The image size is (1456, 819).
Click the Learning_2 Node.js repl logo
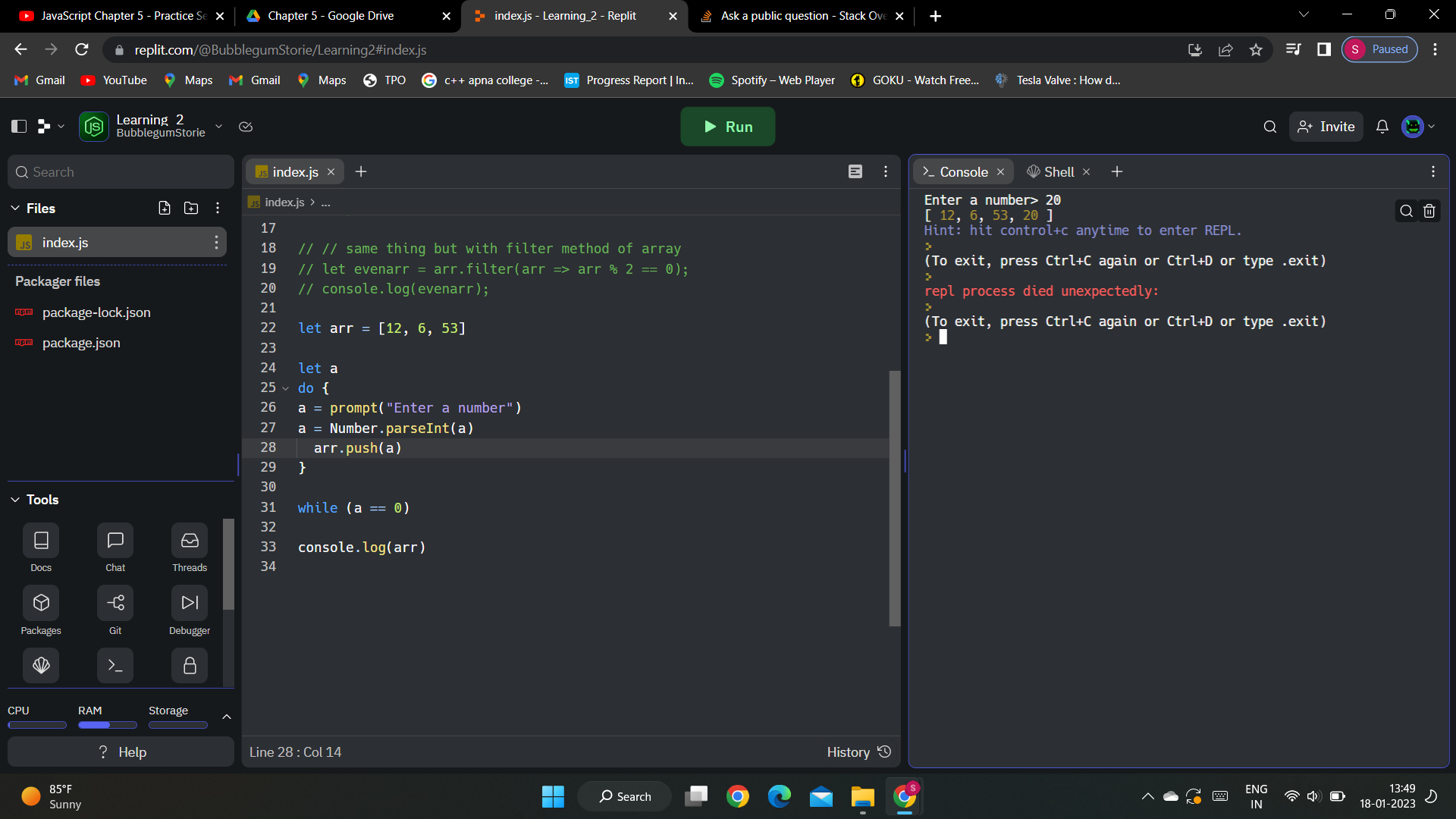[x=94, y=127]
